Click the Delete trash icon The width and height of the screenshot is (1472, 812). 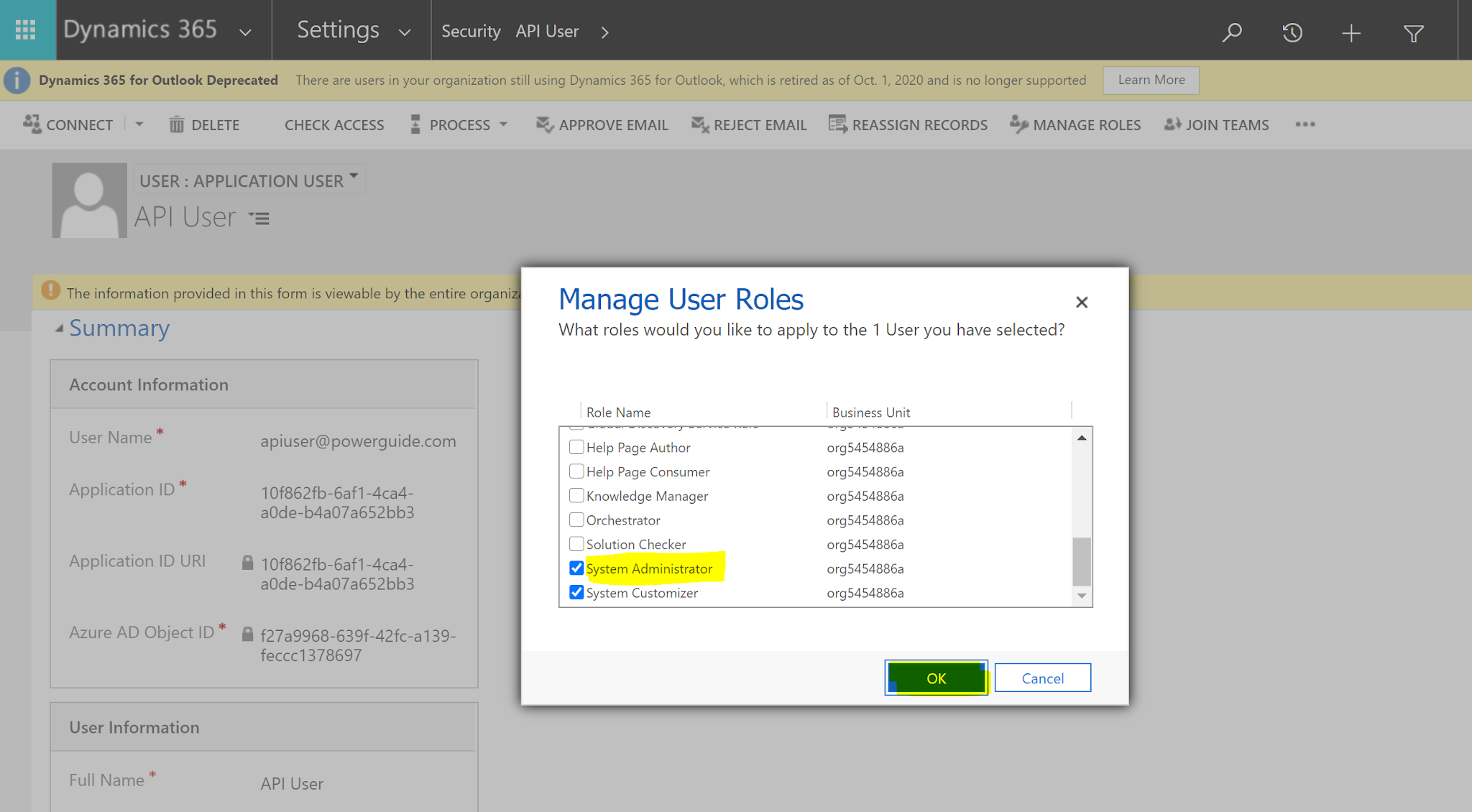coord(177,125)
